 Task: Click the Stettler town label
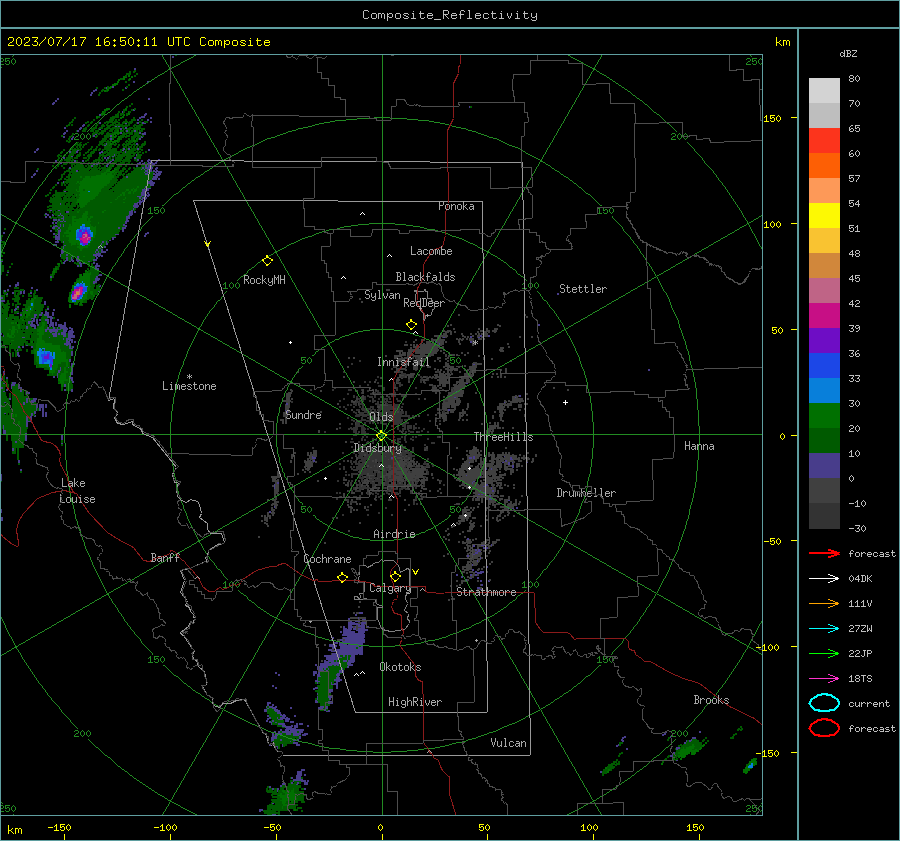583,289
